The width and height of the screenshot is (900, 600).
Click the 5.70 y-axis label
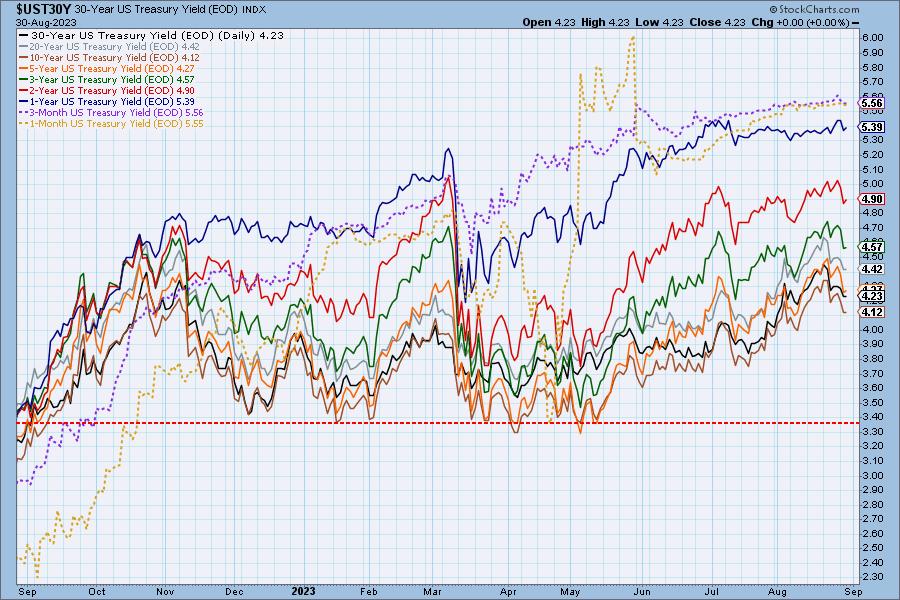tap(873, 82)
